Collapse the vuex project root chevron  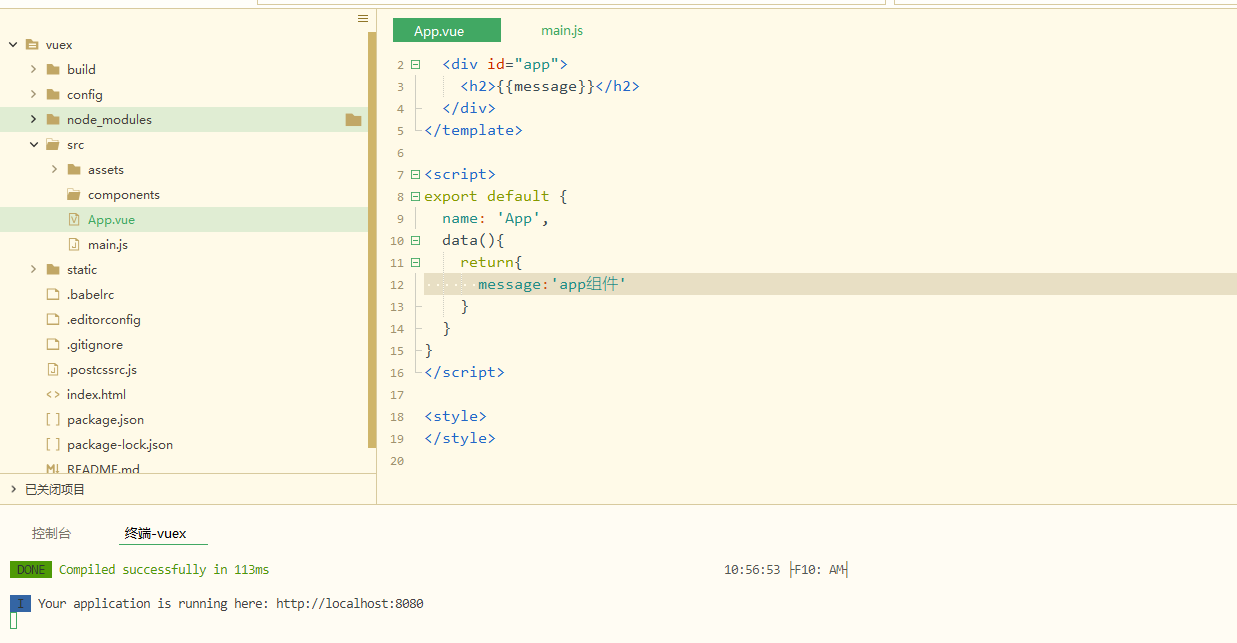pyautogui.click(x=13, y=45)
